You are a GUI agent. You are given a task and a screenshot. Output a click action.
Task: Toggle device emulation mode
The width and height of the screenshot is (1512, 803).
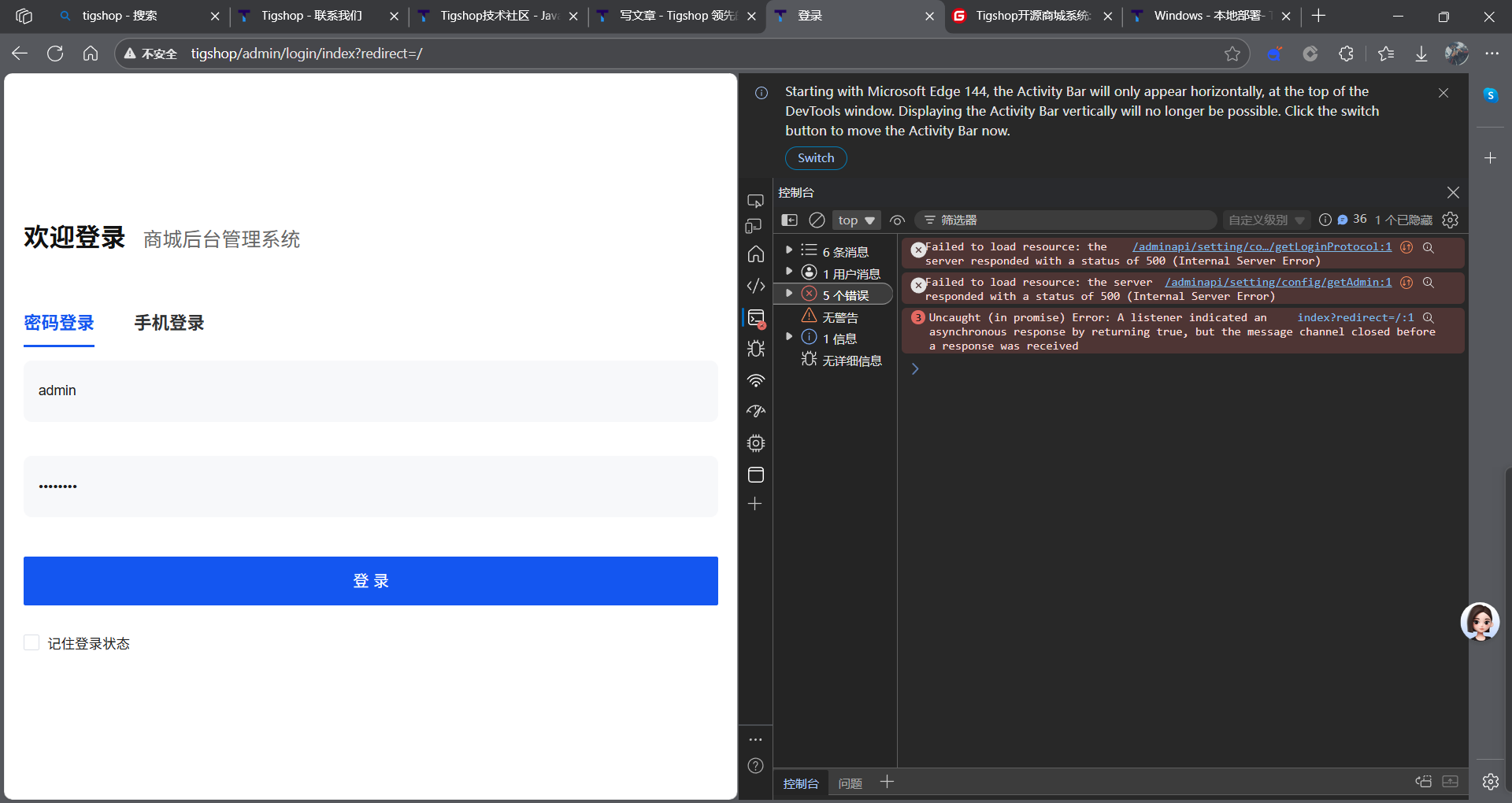pos(755,225)
